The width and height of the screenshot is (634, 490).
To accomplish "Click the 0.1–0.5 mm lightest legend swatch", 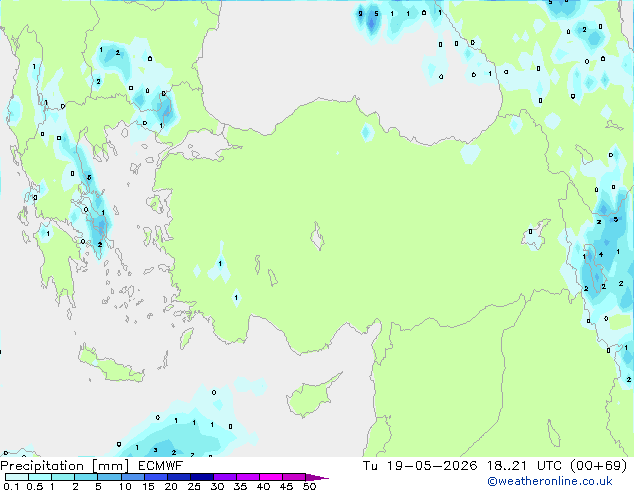I will [17, 477].
